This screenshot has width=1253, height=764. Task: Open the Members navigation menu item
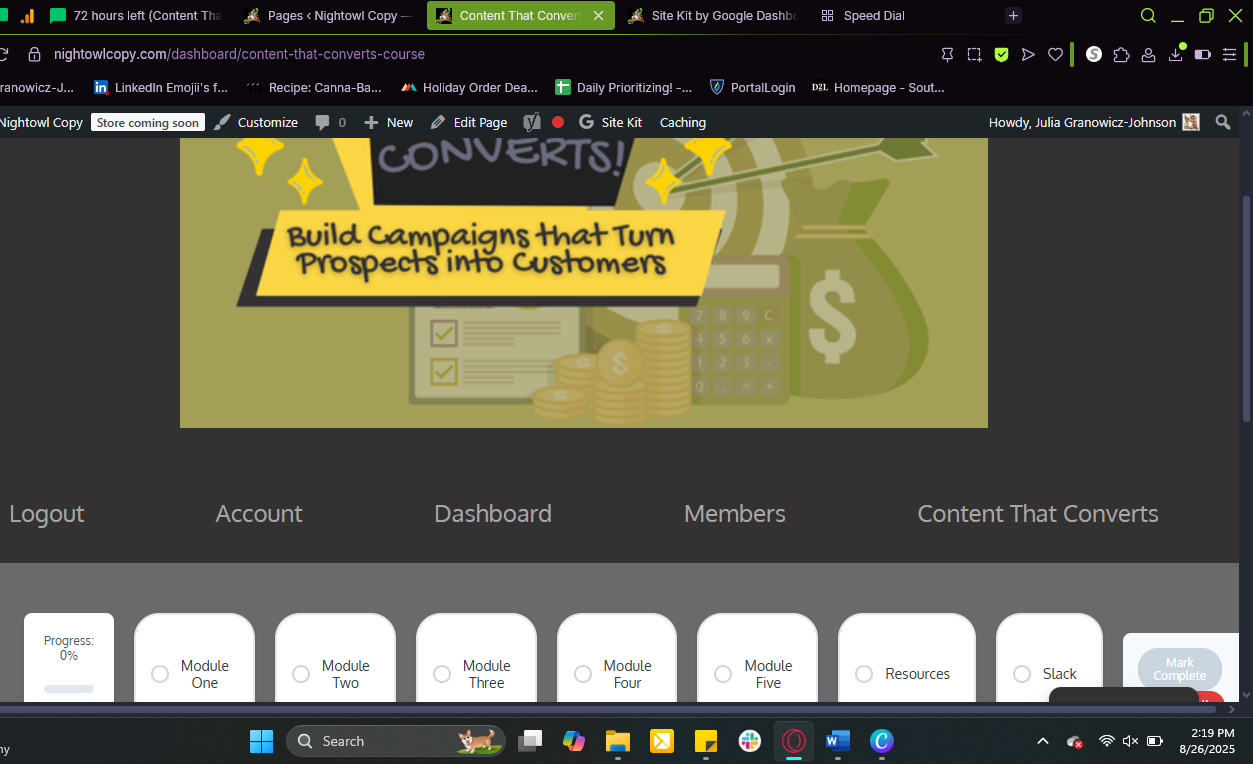coord(734,514)
